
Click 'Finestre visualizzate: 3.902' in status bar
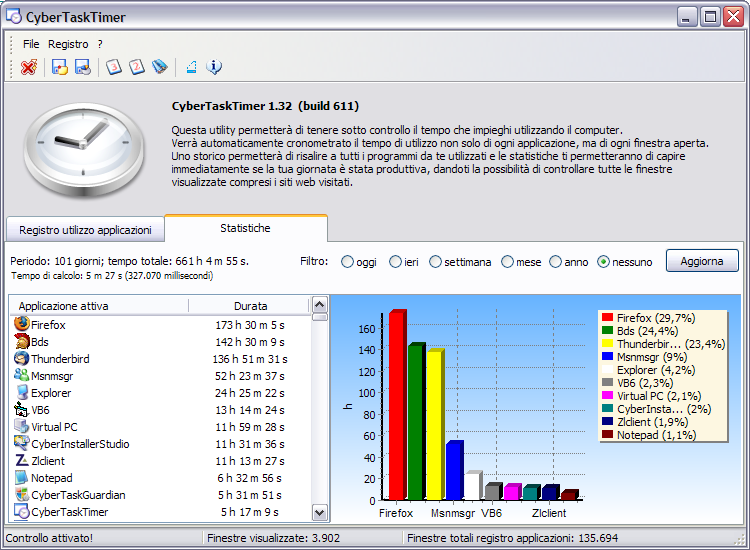[x=273, y=538]
